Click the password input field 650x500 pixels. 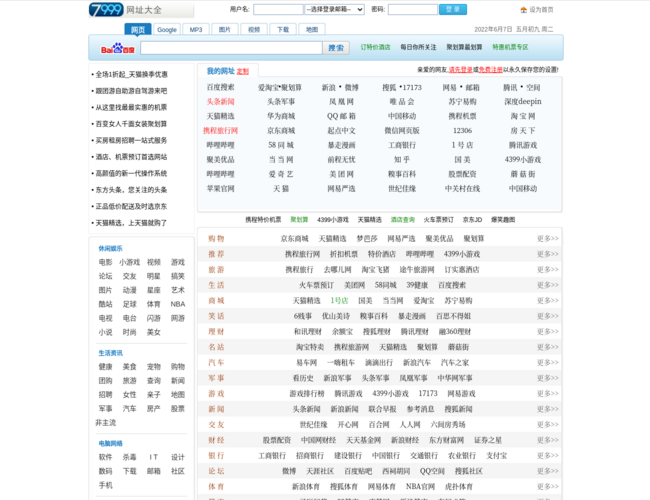(412, 9)
